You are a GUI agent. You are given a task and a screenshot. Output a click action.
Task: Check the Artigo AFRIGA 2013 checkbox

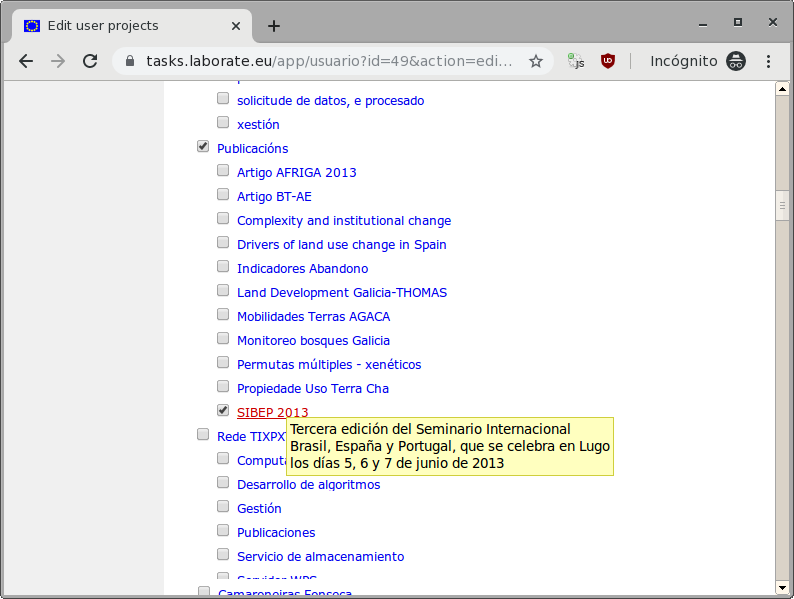[x=223, y=171]
